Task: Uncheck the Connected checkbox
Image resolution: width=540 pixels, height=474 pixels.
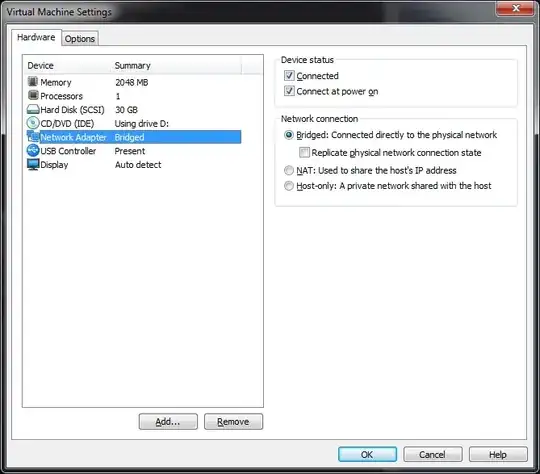Action: 289,75
